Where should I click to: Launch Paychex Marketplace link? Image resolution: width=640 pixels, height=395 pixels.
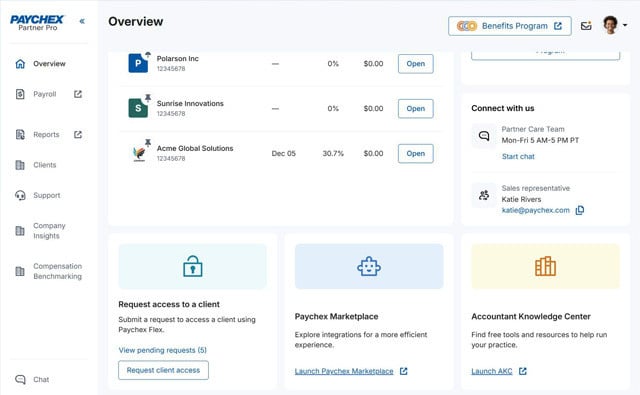pyautogui.click(x=344, y=371)
